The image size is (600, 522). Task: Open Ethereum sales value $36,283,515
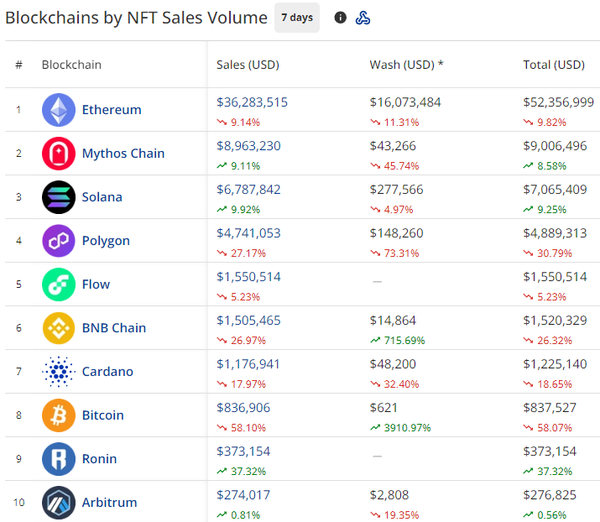[252, 102]
